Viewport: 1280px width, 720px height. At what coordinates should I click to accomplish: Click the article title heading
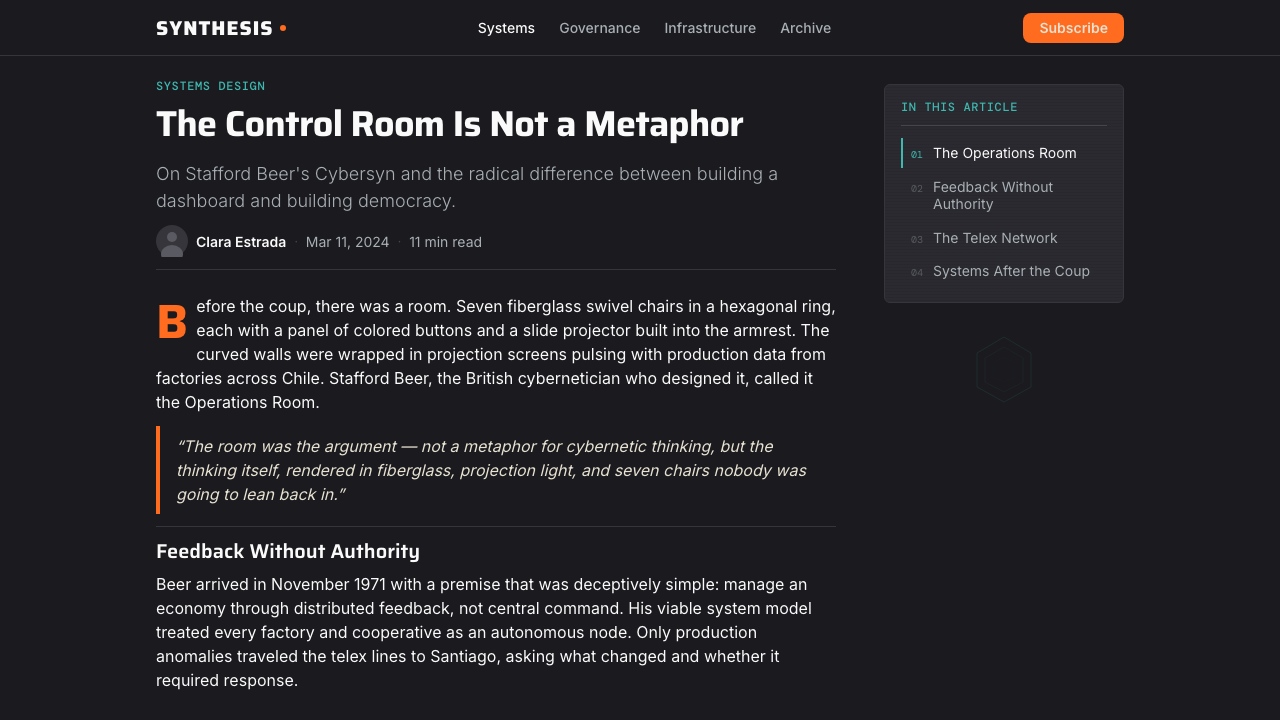tap(449, 124)
